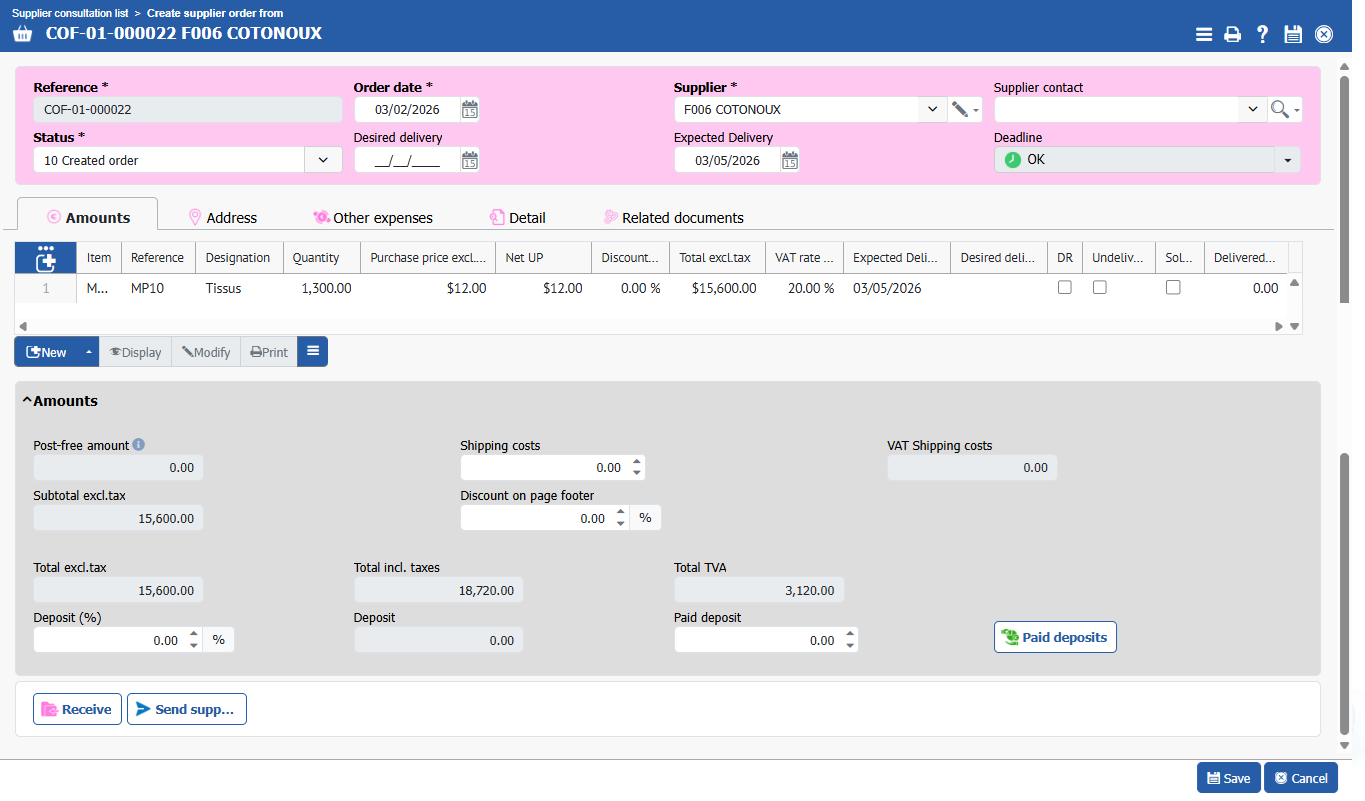The height and width of the screenshot is (801, 1365).
Task: Enable the Undelivered checkbox on row 1
Action: (x=1100, y=288)
